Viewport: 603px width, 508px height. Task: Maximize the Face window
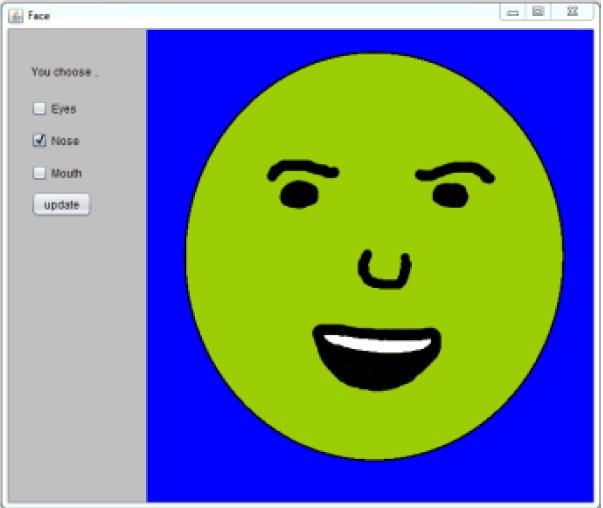pyautogui.click(x=538, y=11)
